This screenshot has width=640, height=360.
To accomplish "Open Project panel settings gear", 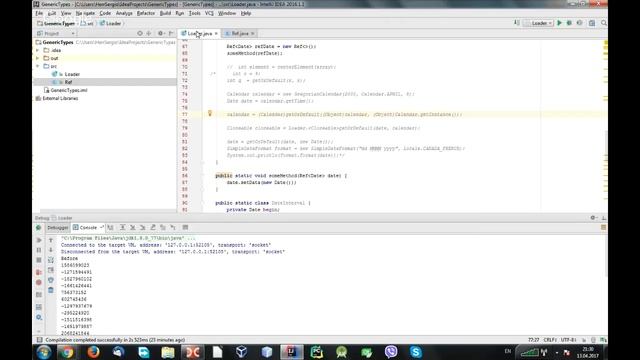I will [160, 33].
